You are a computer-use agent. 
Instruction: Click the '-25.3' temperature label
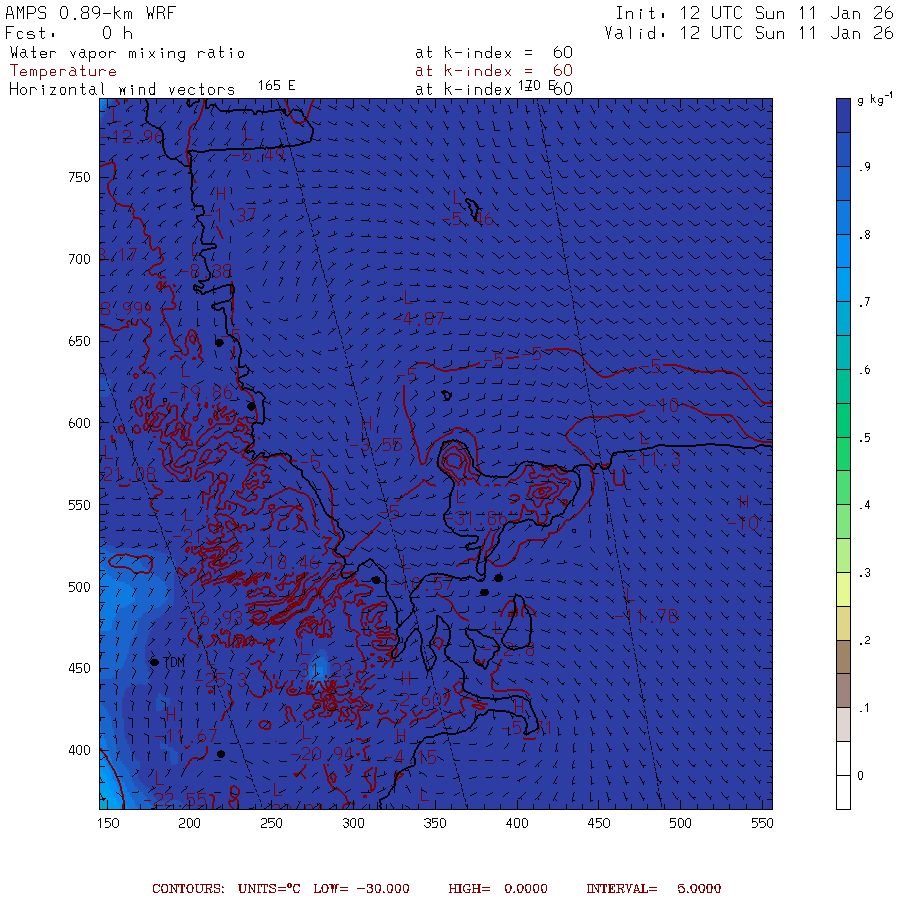coord(222,681)
